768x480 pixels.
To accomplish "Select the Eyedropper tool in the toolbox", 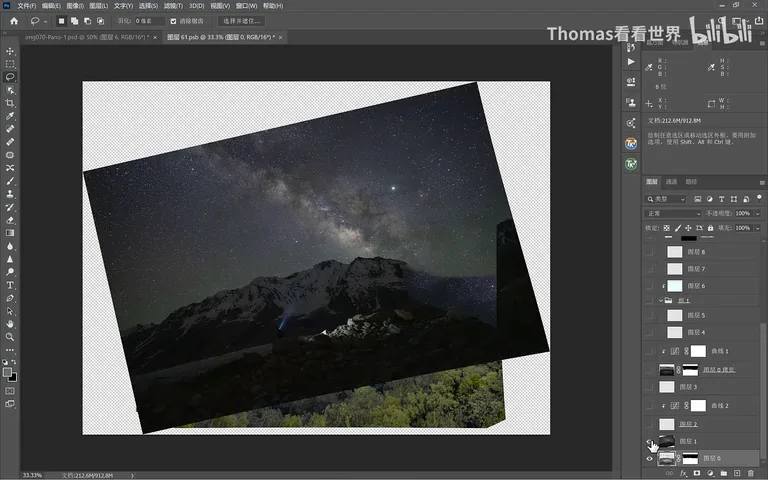I will click(x=10, y=116).
